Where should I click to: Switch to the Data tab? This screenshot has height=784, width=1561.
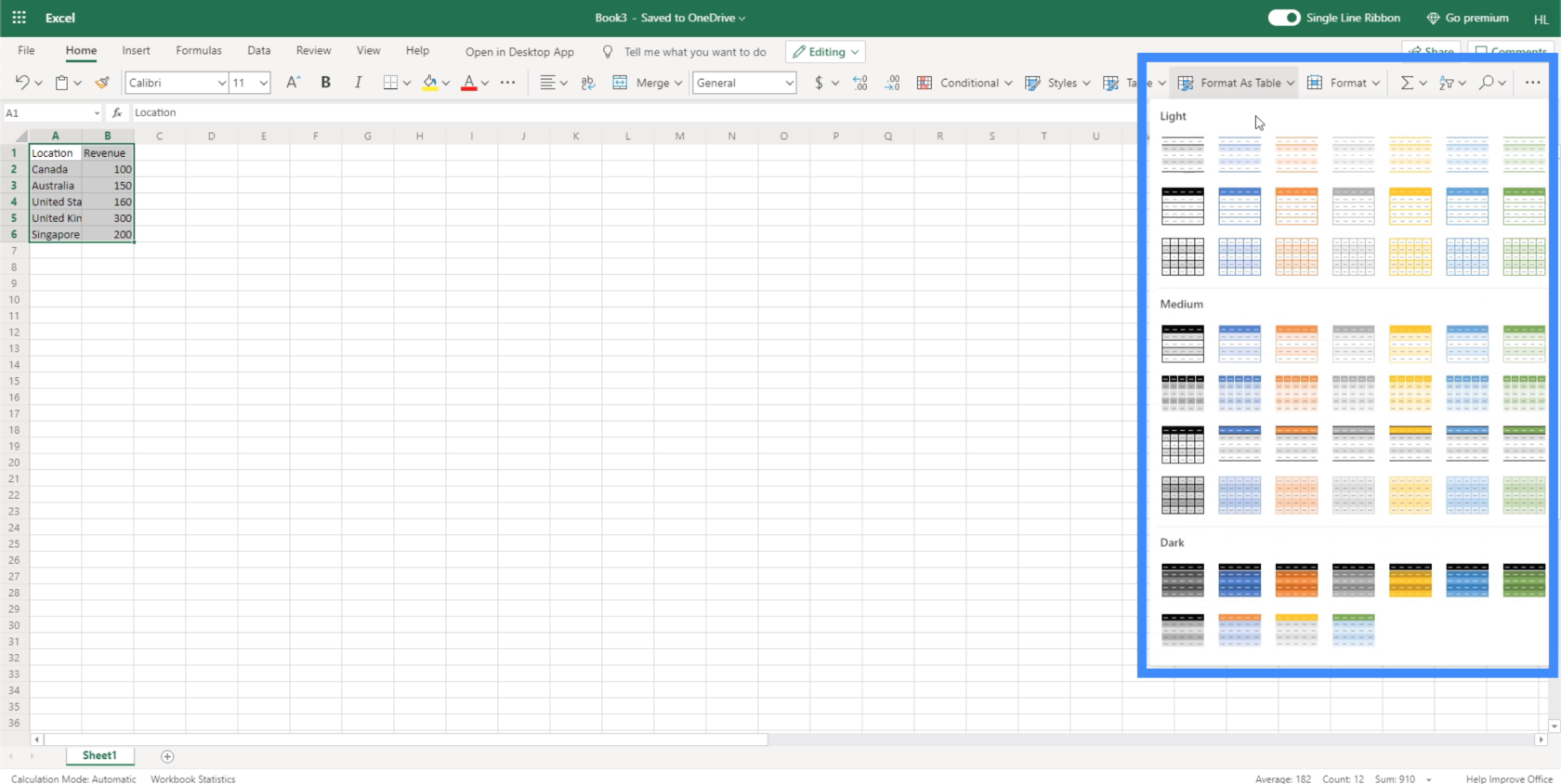pos(259,51)
